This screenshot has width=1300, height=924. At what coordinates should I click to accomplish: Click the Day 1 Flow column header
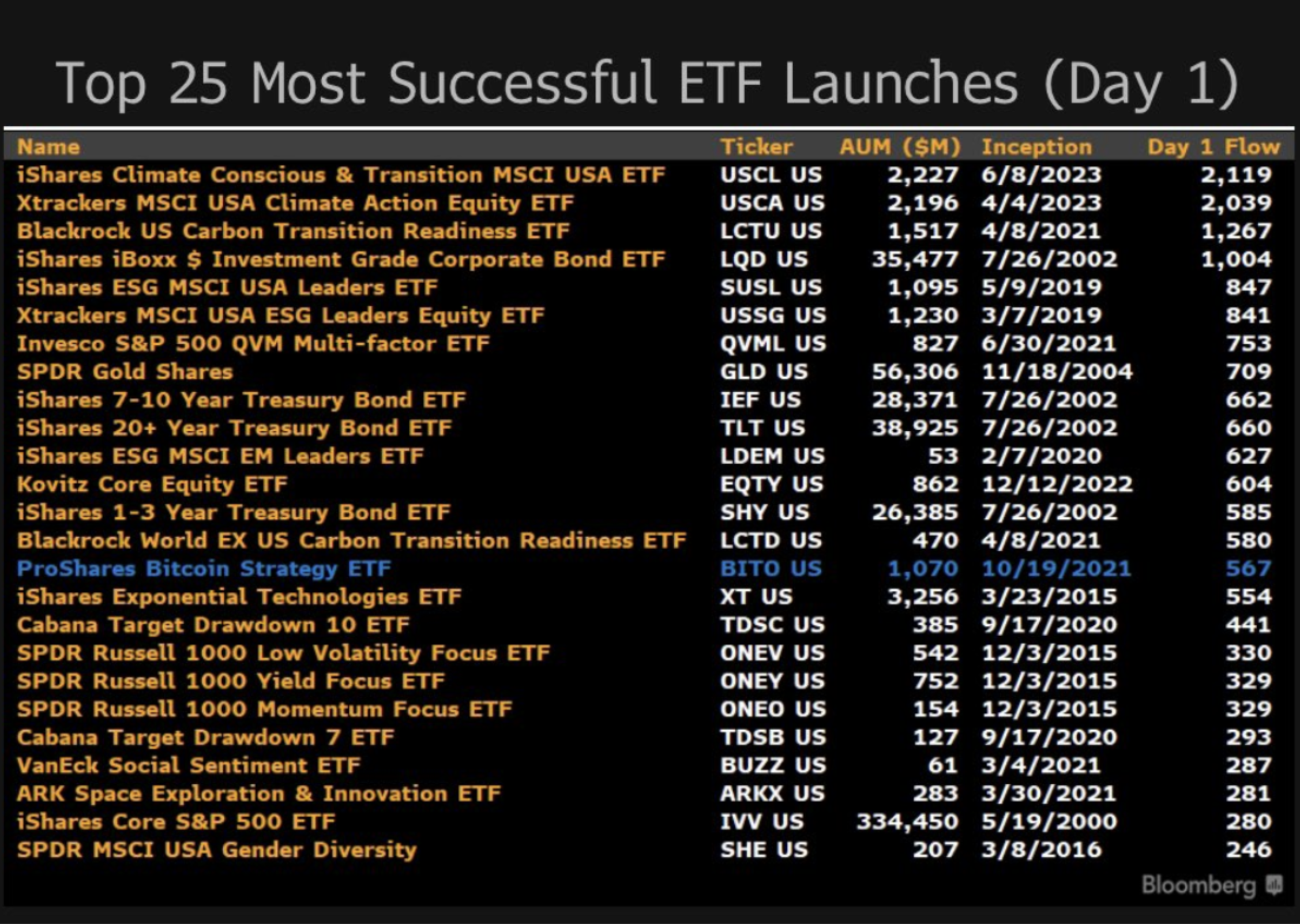point(1213,147)
